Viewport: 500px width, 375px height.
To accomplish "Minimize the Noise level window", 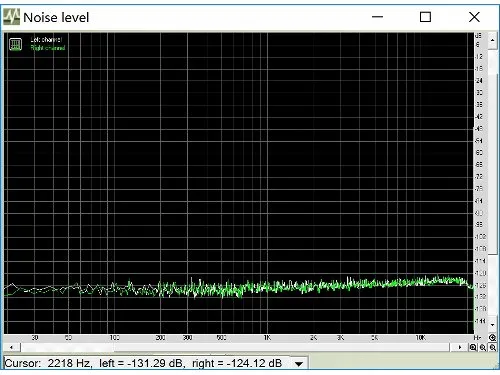I will pyautogui.click(x=377, y=17).
